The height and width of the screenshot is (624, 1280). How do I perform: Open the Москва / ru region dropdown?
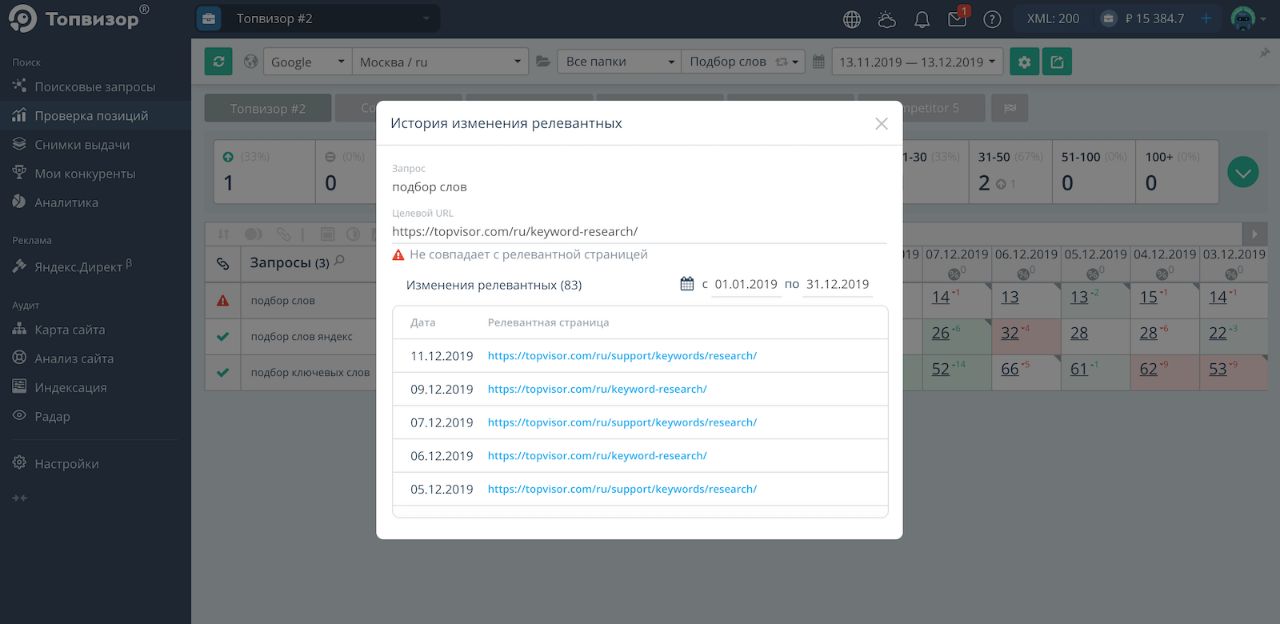point(440,62)
